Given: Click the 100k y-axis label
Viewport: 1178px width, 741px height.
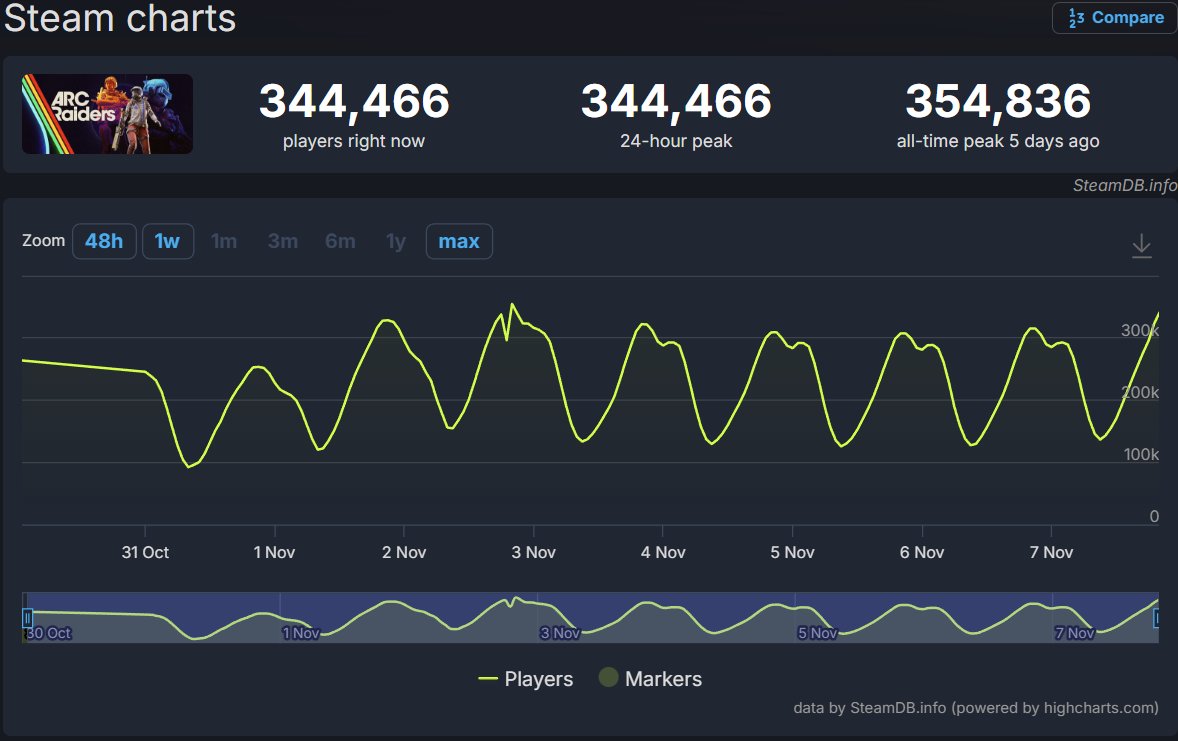Looking at the screenshot, I should [1141, 455].
